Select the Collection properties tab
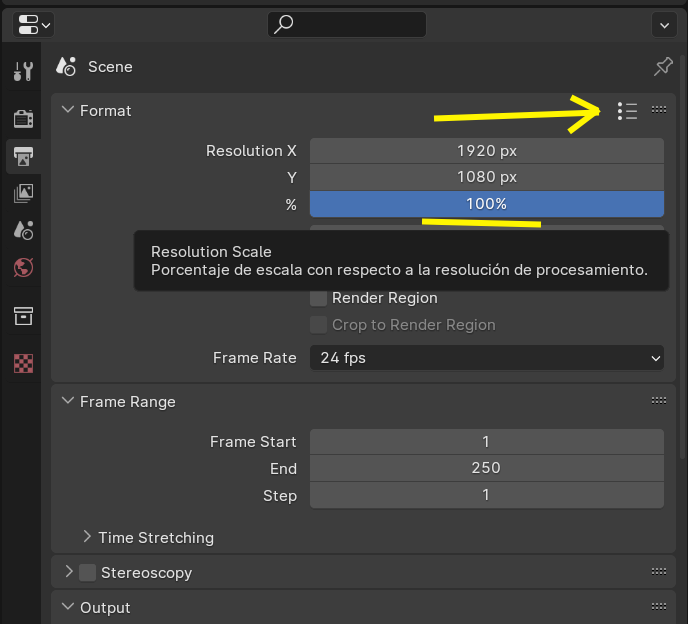Viewport: 688px width, 624px height. (x=23, y=316)
